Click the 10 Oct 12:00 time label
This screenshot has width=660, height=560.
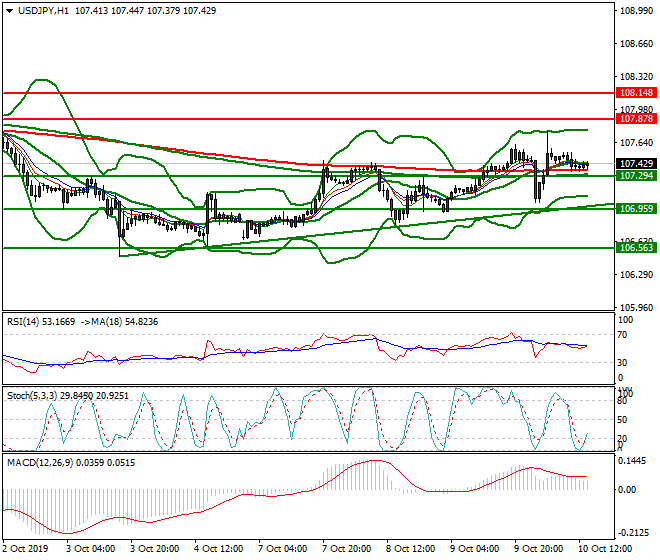604,549
